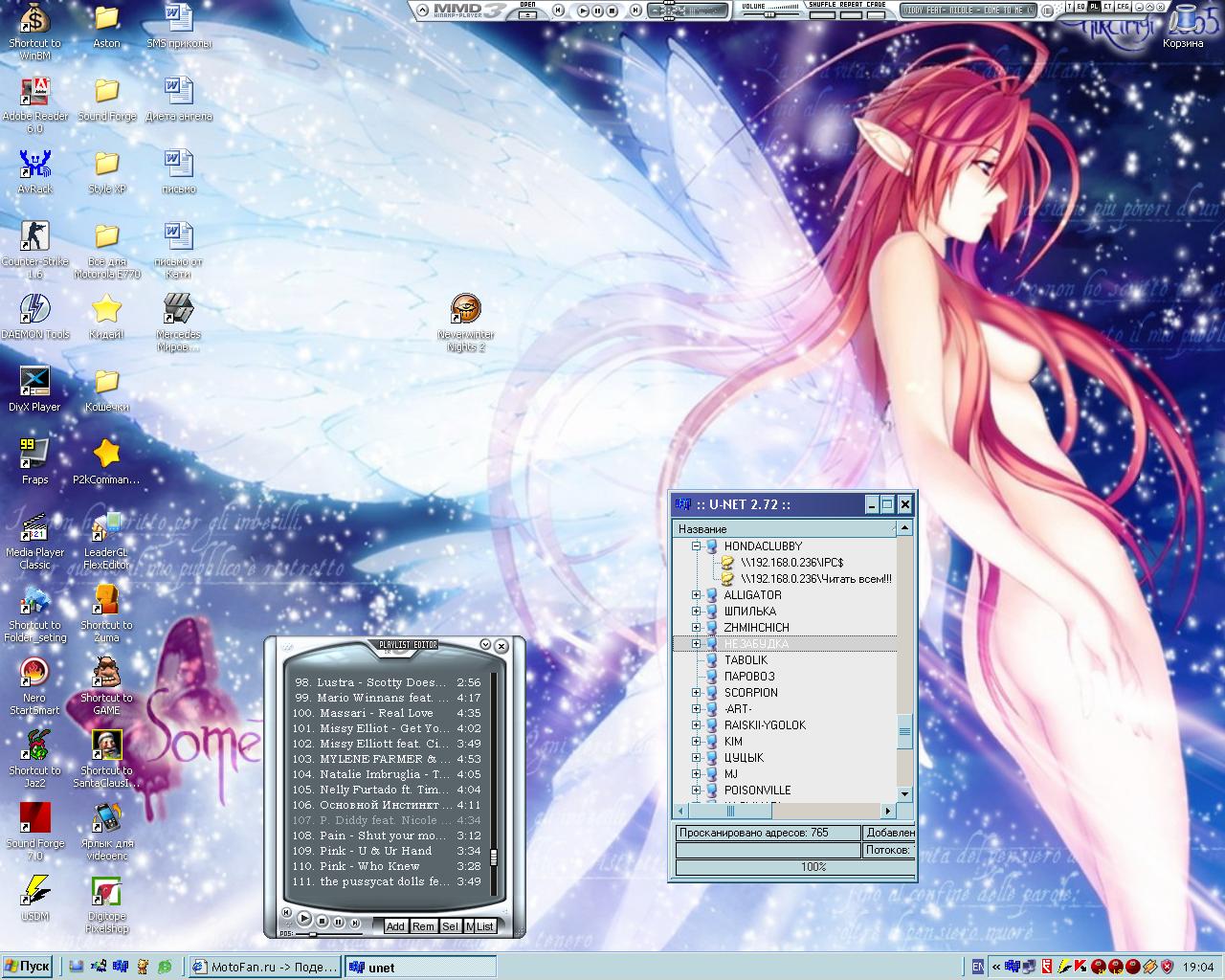Image resolution: width=1225 pixels, height=980 pixels.
Task: Open the Кидай! star icon
Action: (x=106, y=317)
